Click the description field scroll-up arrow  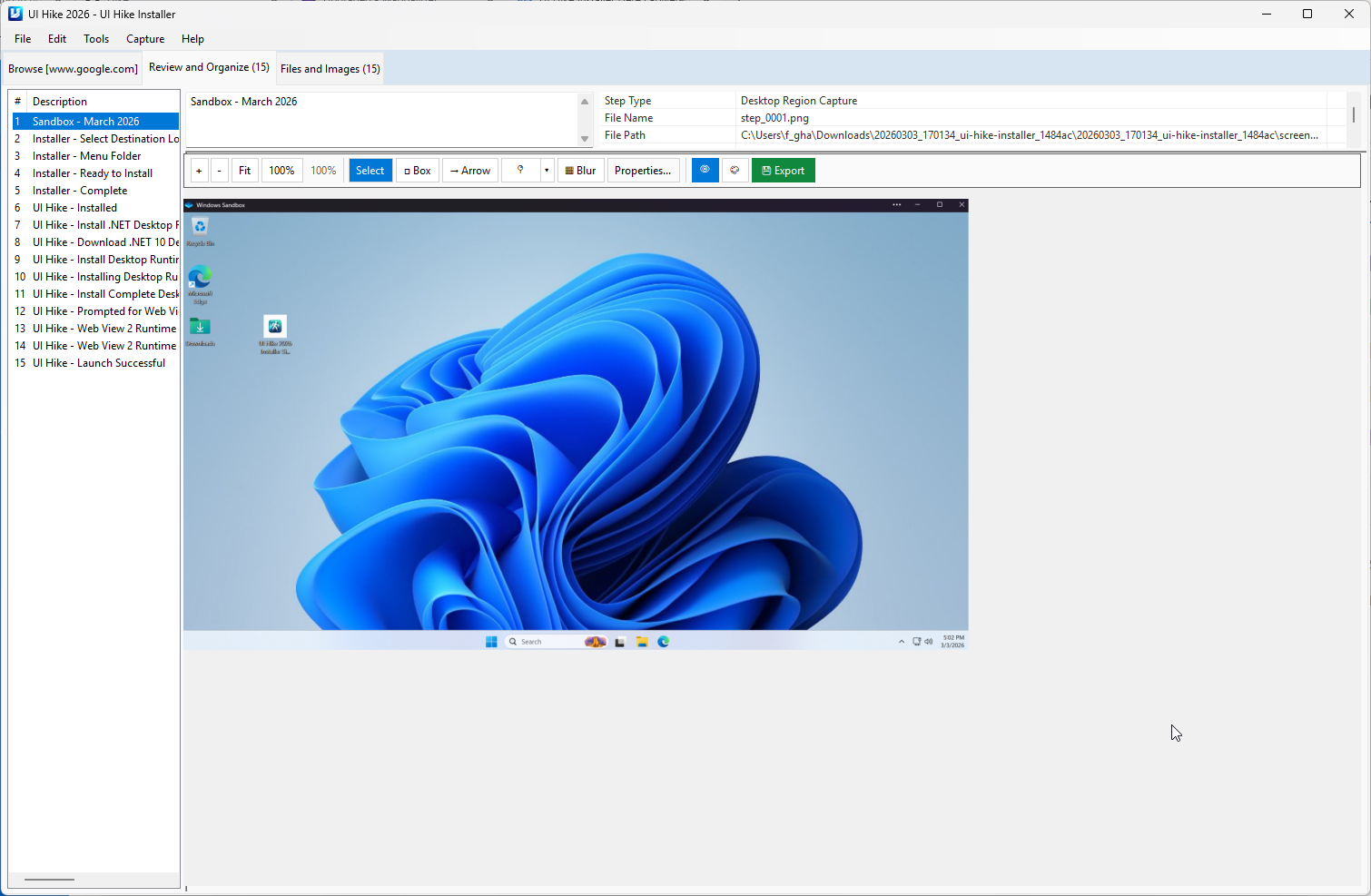coord(585,101)
